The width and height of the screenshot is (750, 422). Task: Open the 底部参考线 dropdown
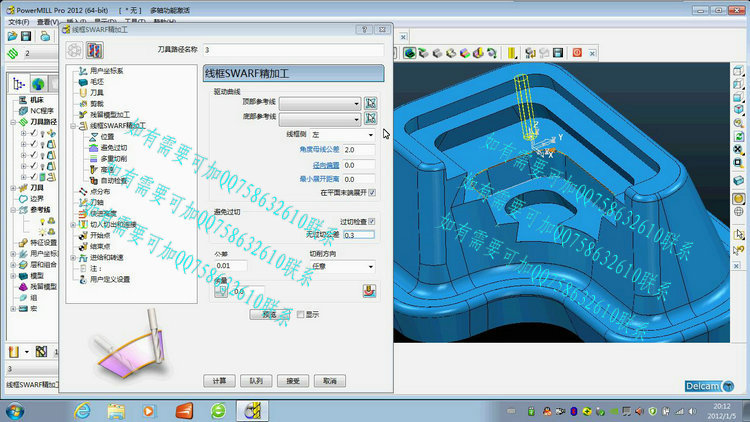320,118
